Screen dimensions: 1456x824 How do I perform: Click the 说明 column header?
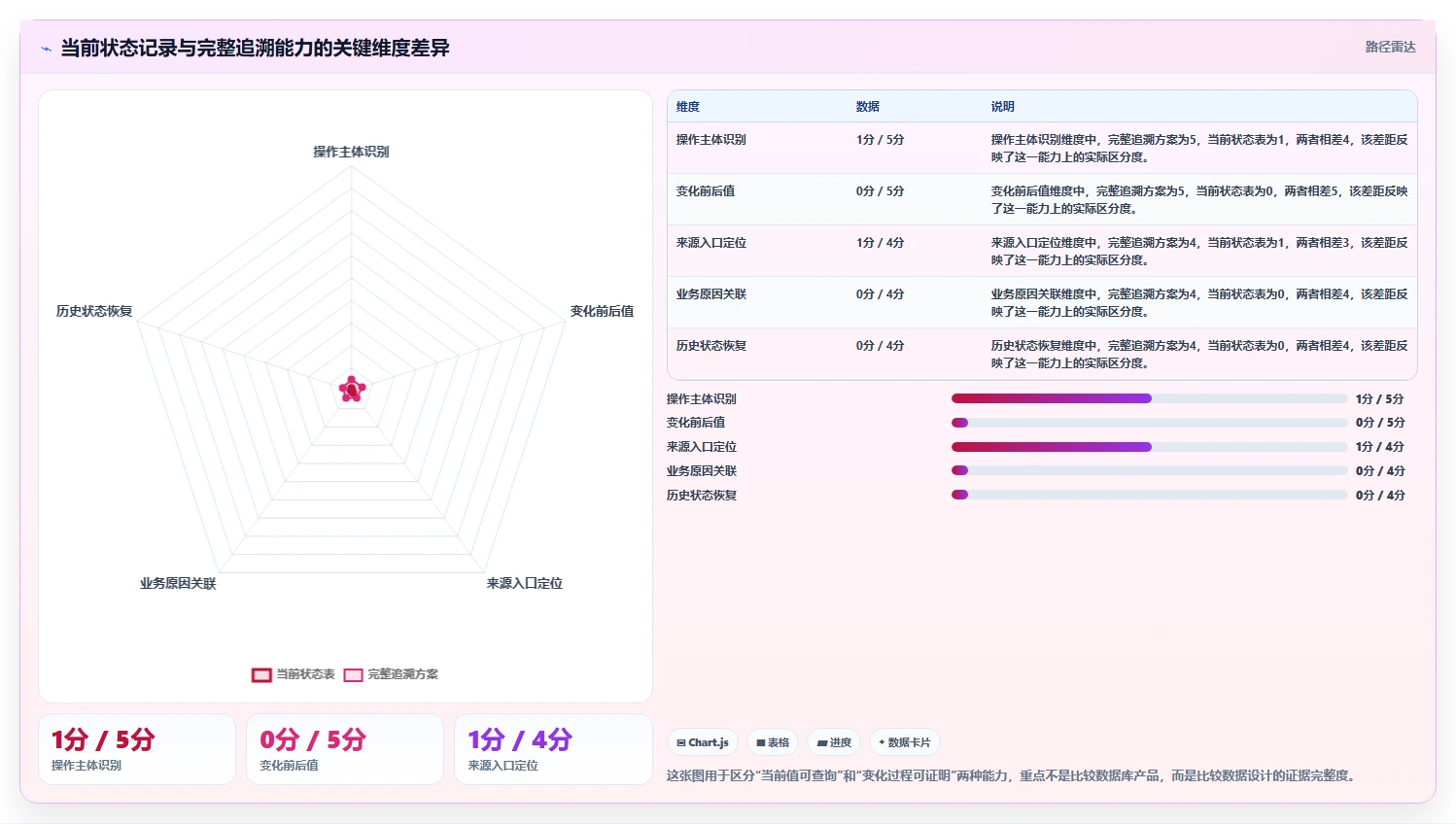1003,107
